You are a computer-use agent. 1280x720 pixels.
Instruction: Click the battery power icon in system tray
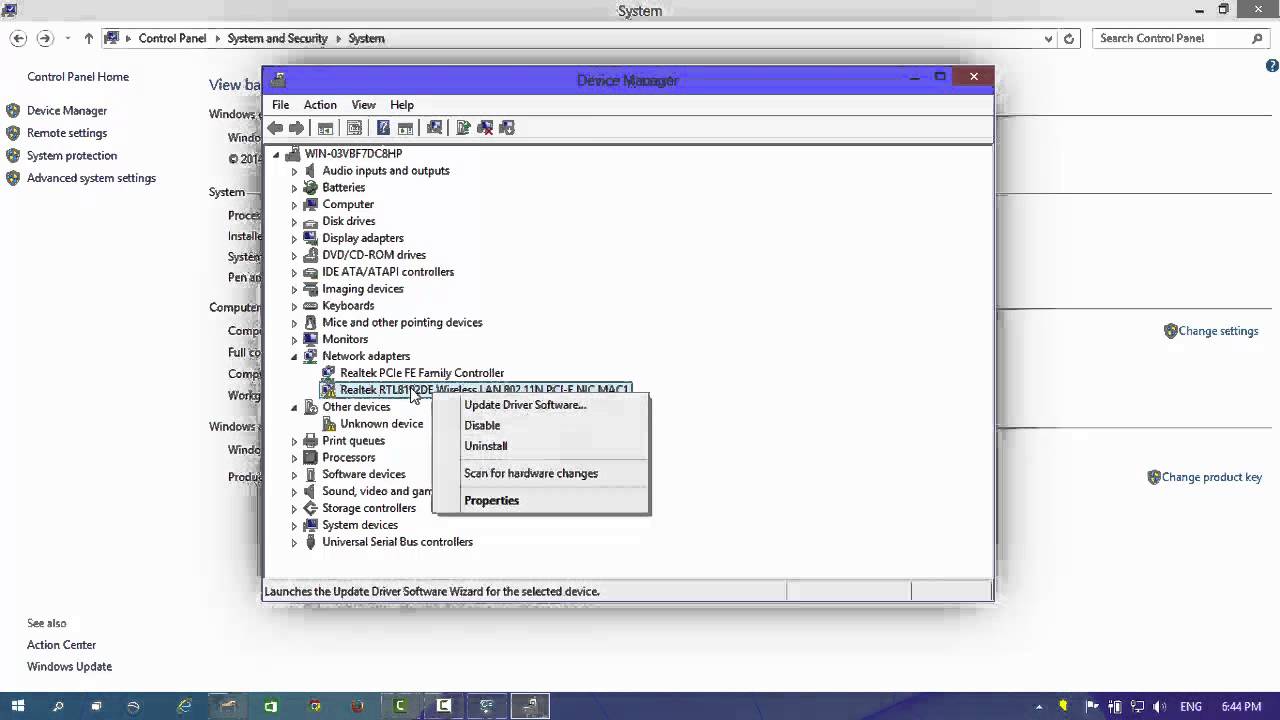(1114, 706)
